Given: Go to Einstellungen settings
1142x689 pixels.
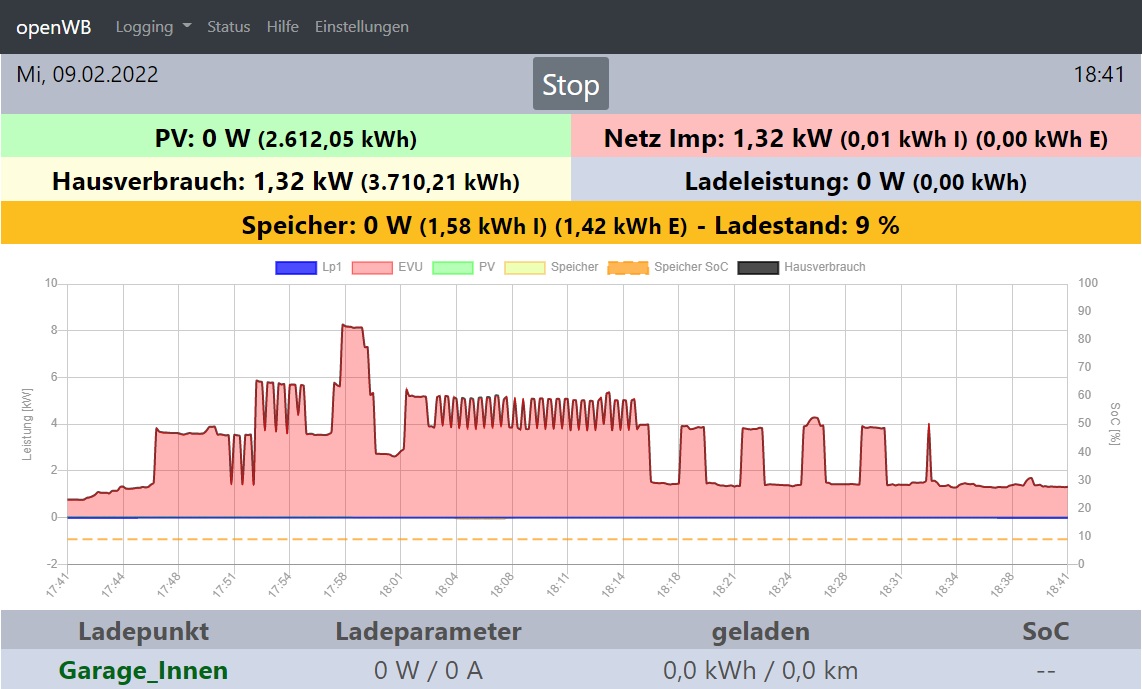Looking at the screenshot, I should (361, 27).
